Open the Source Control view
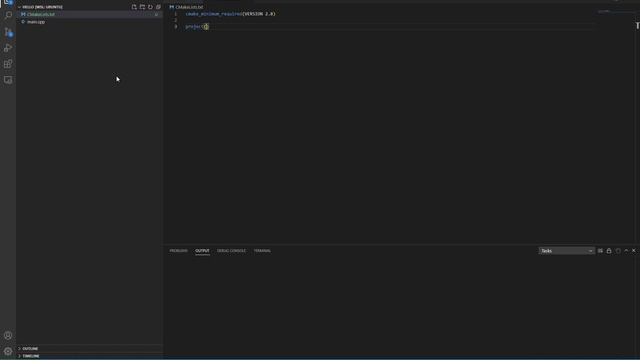Image resolution: width=640 pixels, height=360 pixels. [8, 32]
